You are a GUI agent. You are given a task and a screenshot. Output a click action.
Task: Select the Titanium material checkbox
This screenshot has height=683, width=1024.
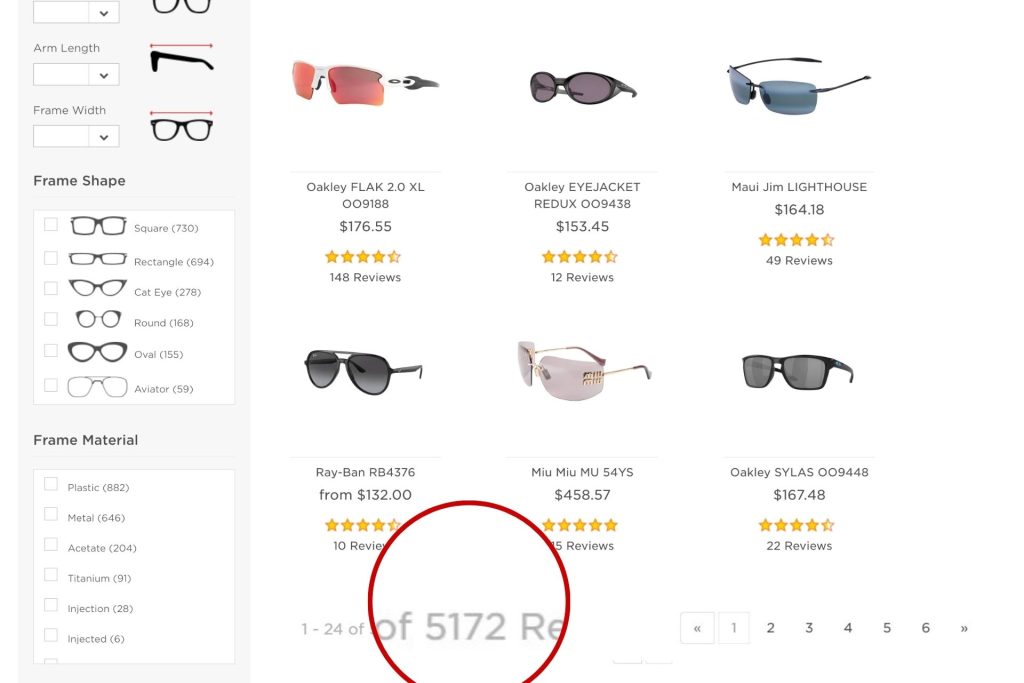tap(51, 575)
